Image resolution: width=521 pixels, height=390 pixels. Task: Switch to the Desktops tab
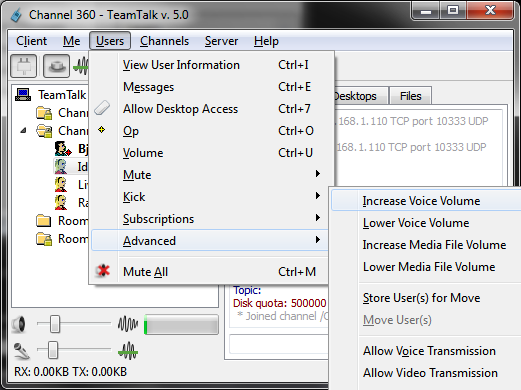click(361, 96)
